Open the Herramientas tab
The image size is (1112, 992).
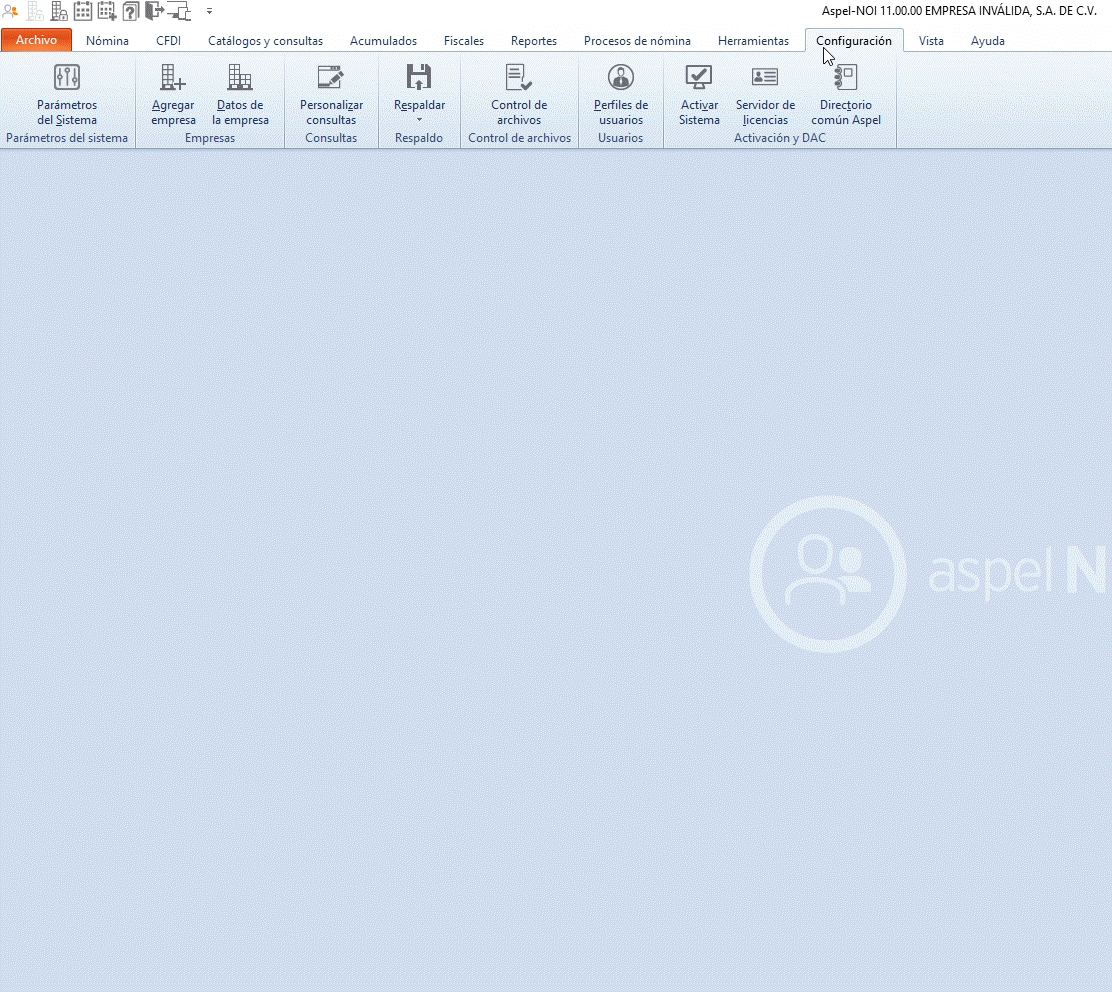(753, 40)
